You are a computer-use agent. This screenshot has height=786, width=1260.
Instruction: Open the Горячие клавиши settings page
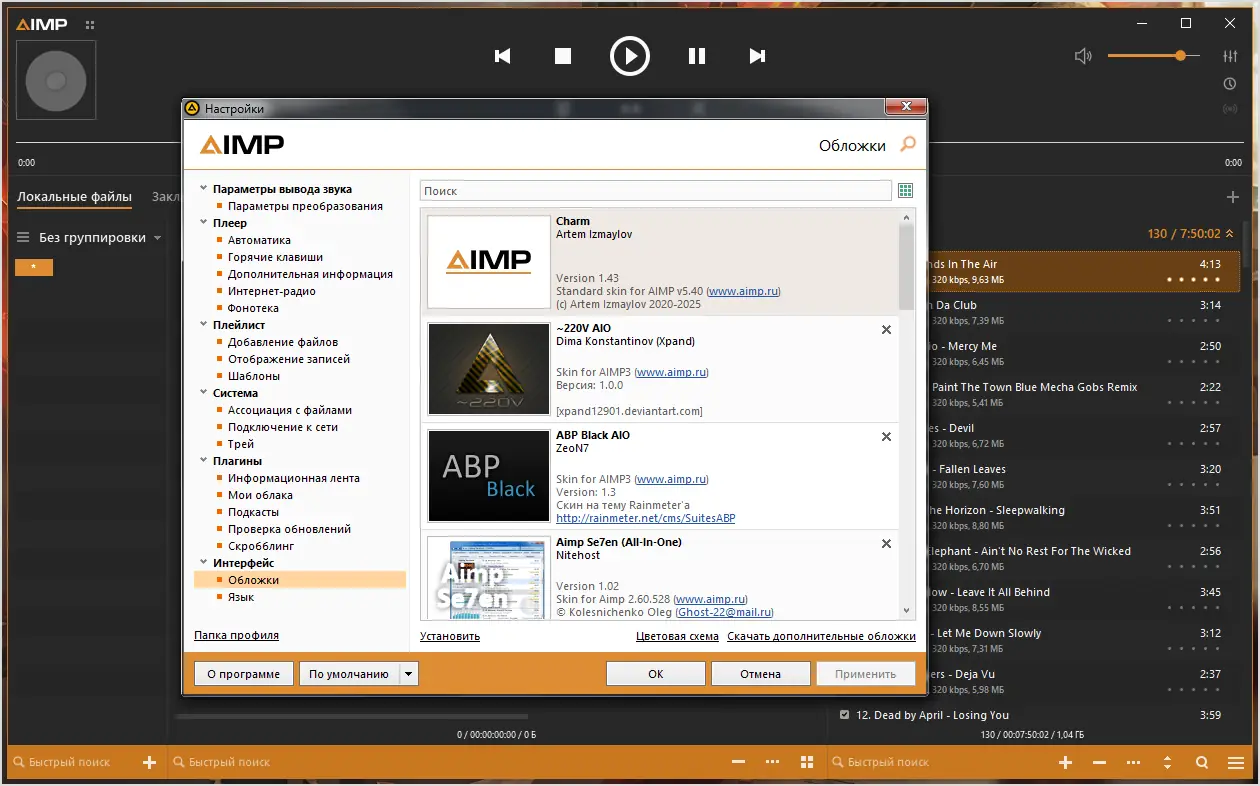[275, 257]
